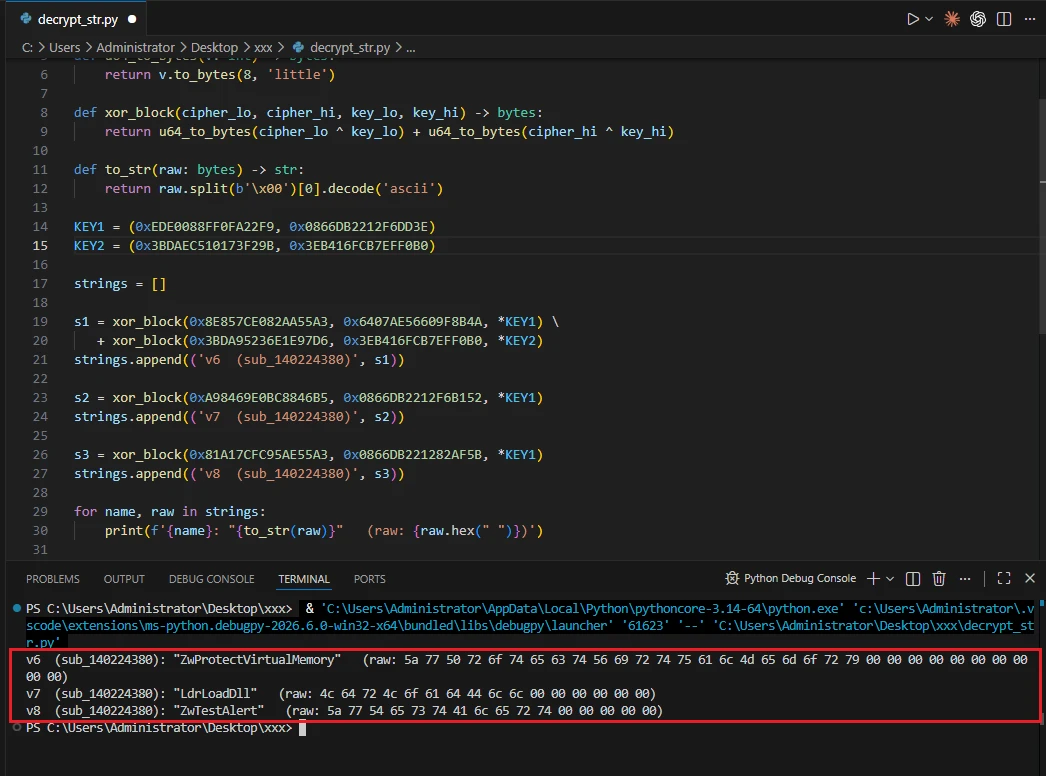
Task: Click "xor_block" in the line 8 definition
Action: [x=139, y=113]
